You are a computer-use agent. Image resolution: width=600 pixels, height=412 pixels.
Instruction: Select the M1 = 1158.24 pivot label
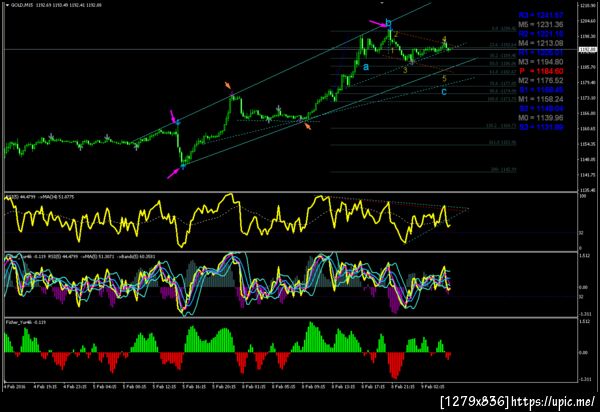click(541, 99)
